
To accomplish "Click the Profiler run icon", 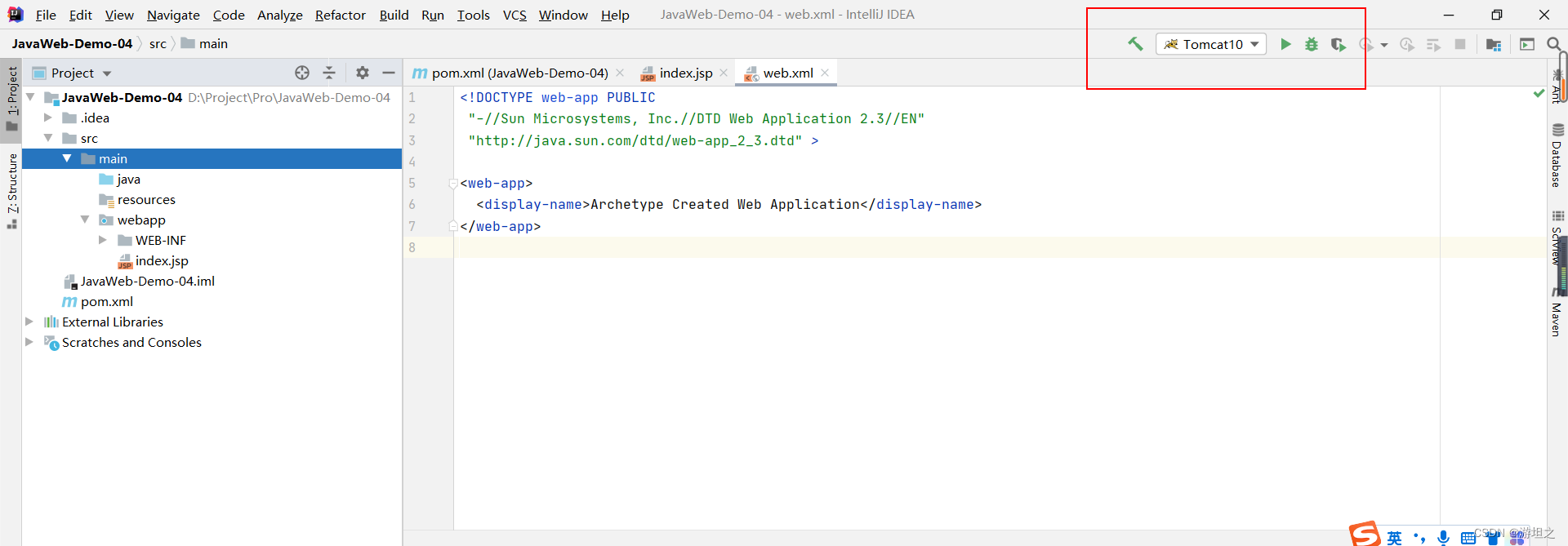I will click(1365, 44).
